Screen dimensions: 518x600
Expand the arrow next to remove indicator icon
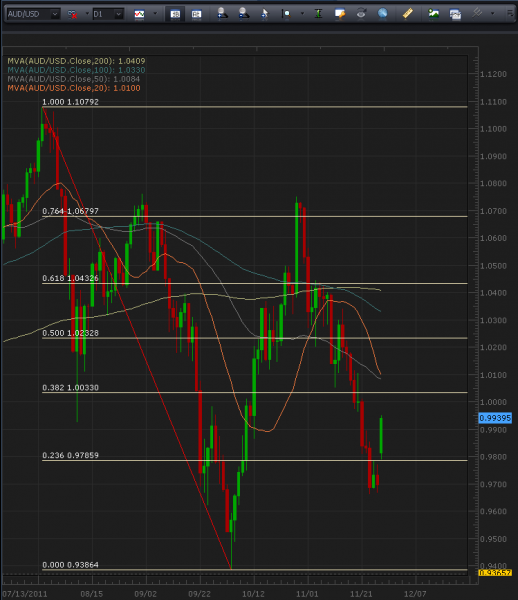pos(87,14)
